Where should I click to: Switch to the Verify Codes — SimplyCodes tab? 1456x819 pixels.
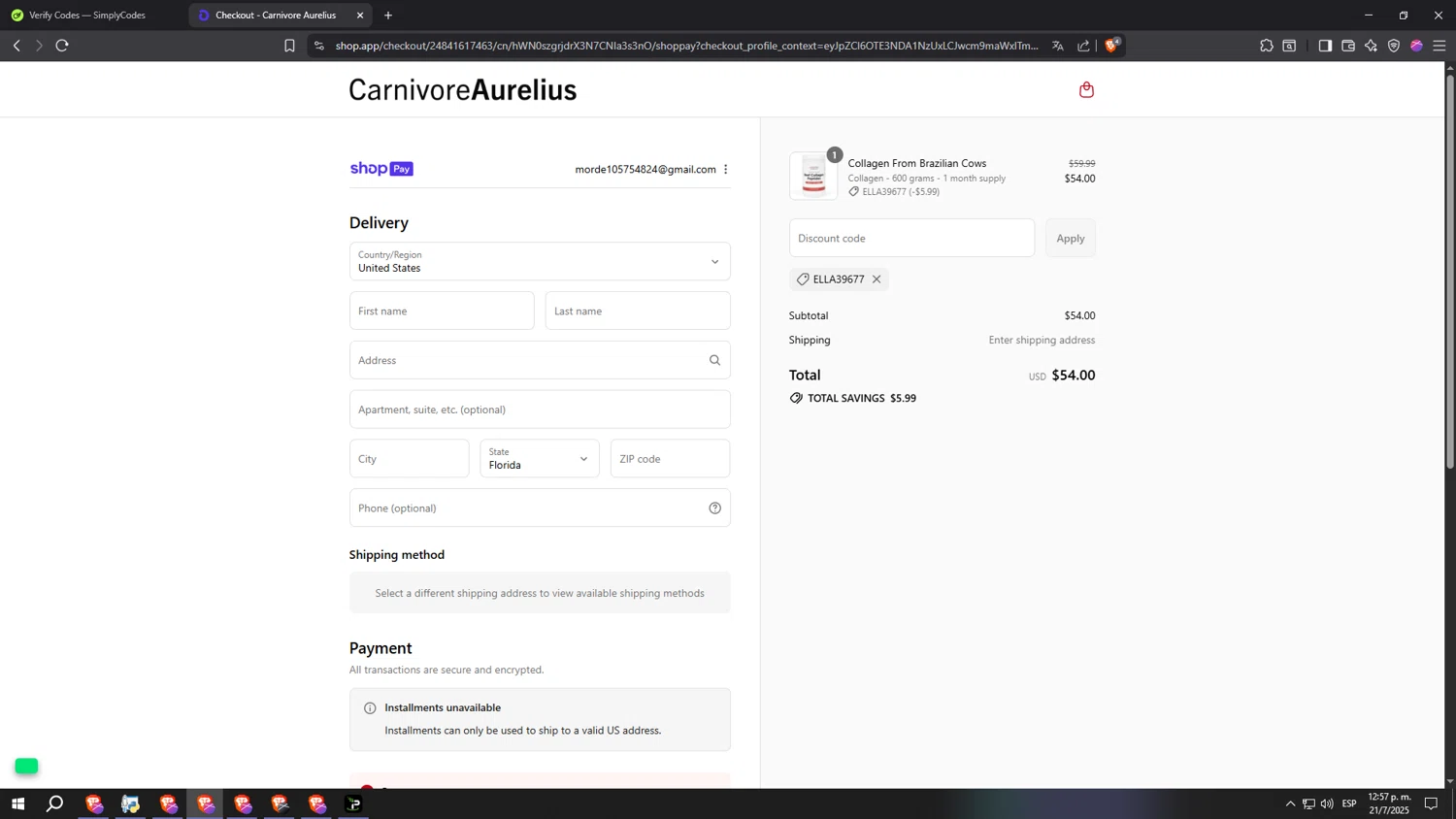(x=87, y=16)
